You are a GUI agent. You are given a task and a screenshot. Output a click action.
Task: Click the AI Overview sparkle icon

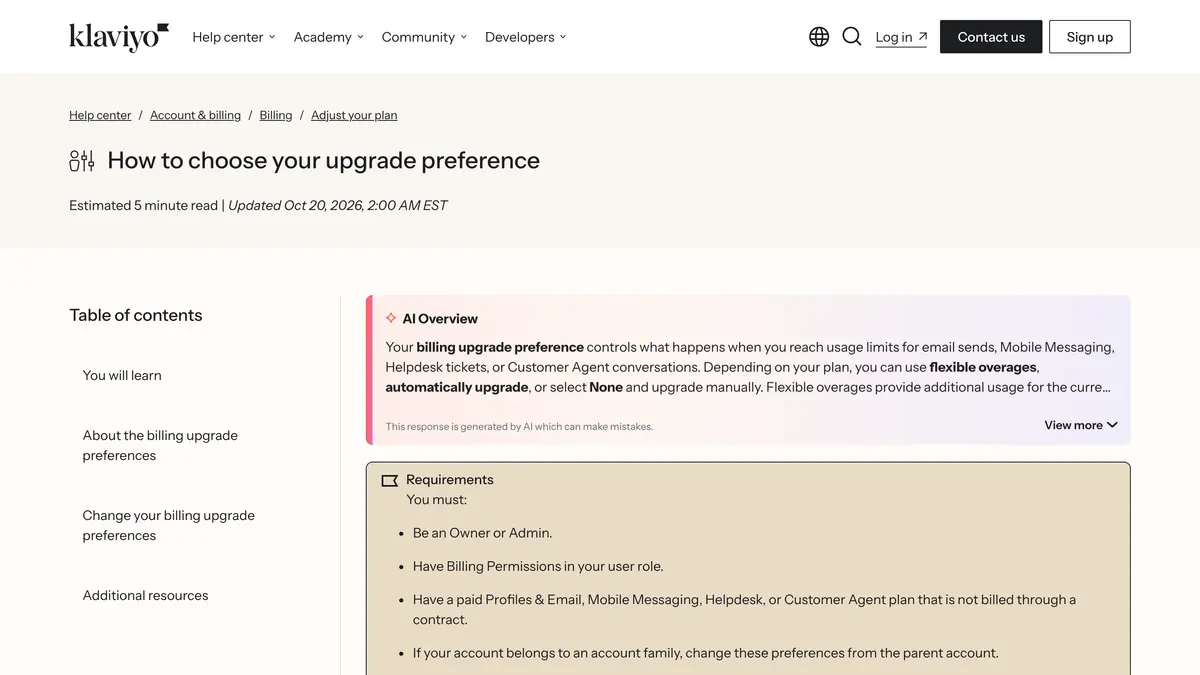[x=391, y=318]
